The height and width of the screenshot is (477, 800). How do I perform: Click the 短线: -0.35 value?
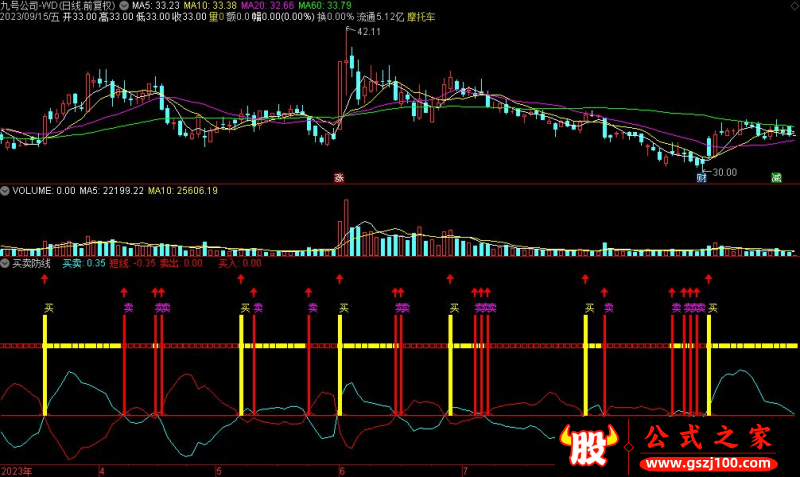132,263
